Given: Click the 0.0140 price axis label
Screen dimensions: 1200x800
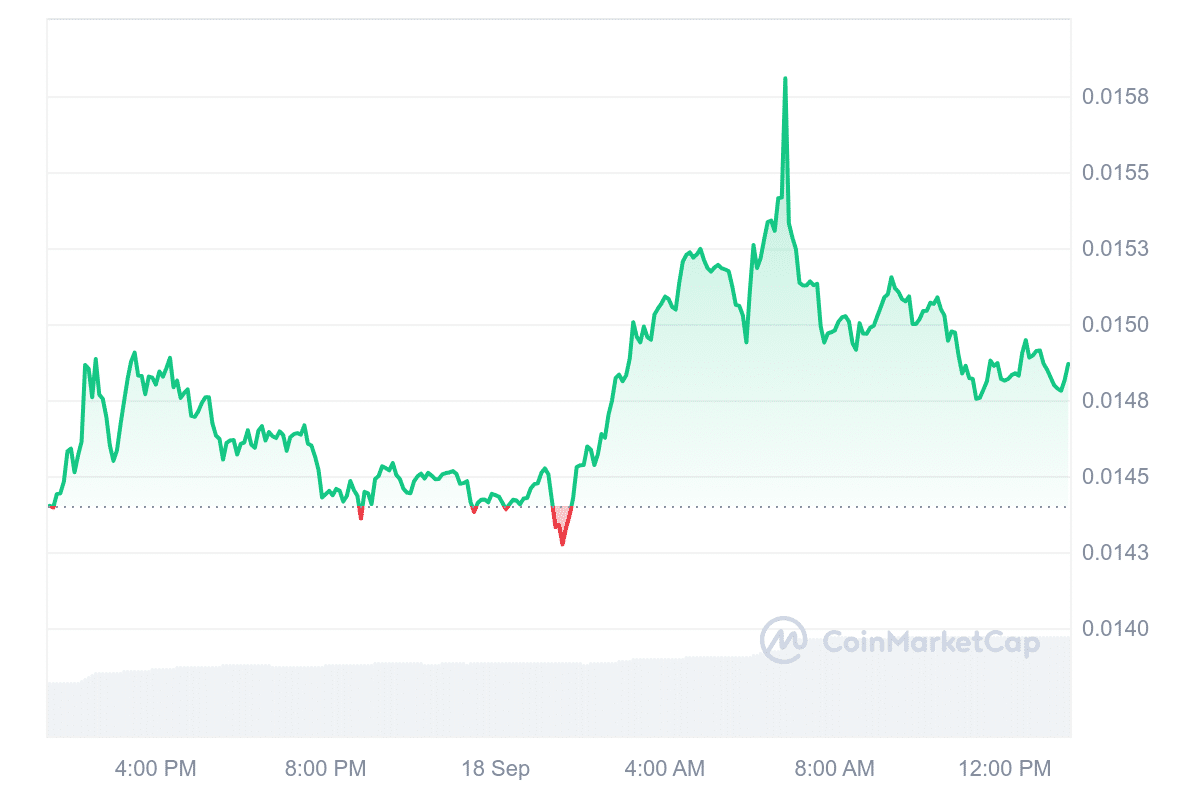Looking at the screenshot, I should pos(1115,629).
